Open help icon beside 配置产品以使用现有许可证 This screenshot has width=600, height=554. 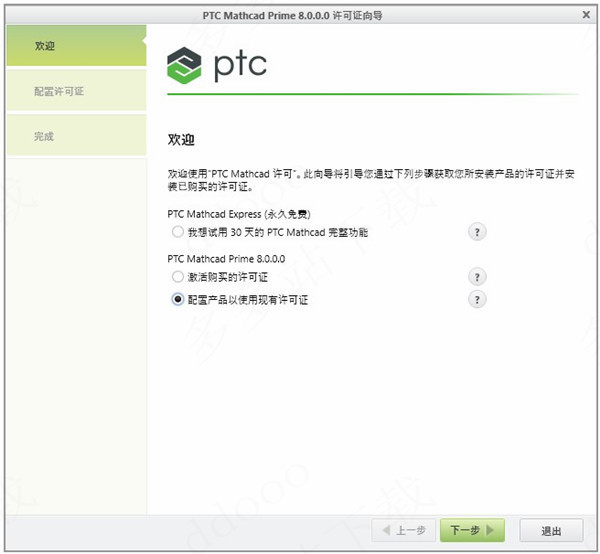[477, 299]
